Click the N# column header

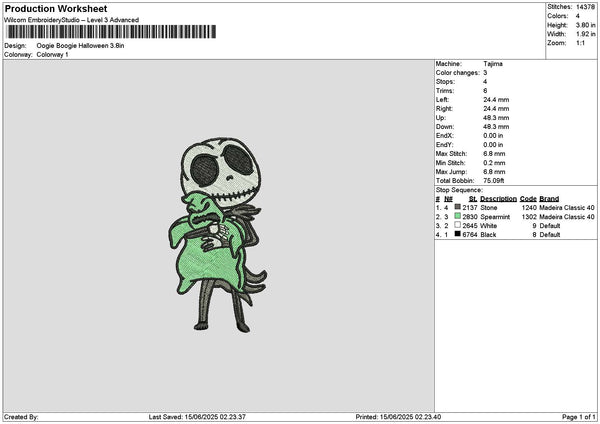click(x=448, y=199)
